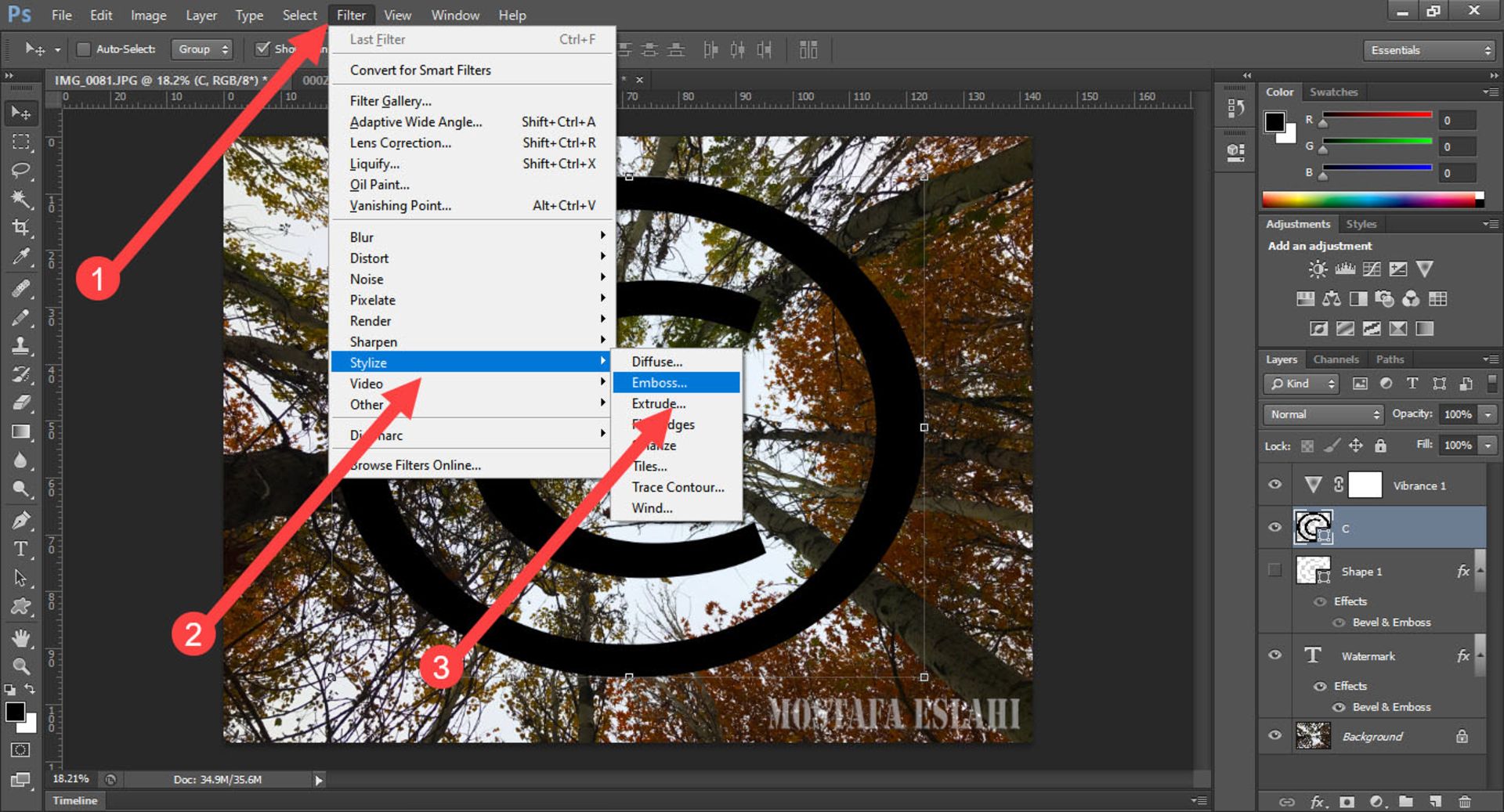Open the Blur filter submenu

point(470,237)
